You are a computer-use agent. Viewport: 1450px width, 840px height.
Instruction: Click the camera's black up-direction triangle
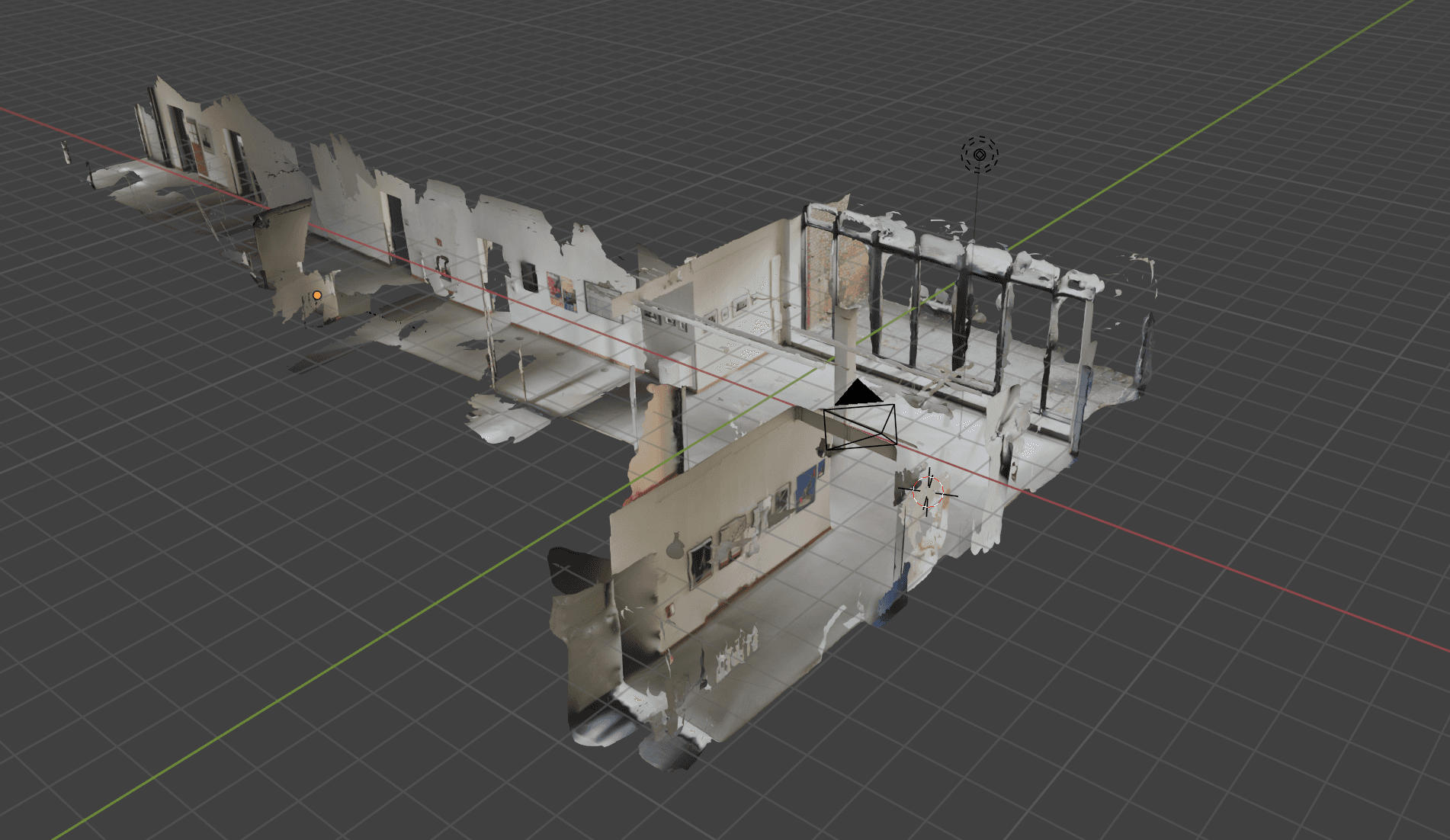858,392
